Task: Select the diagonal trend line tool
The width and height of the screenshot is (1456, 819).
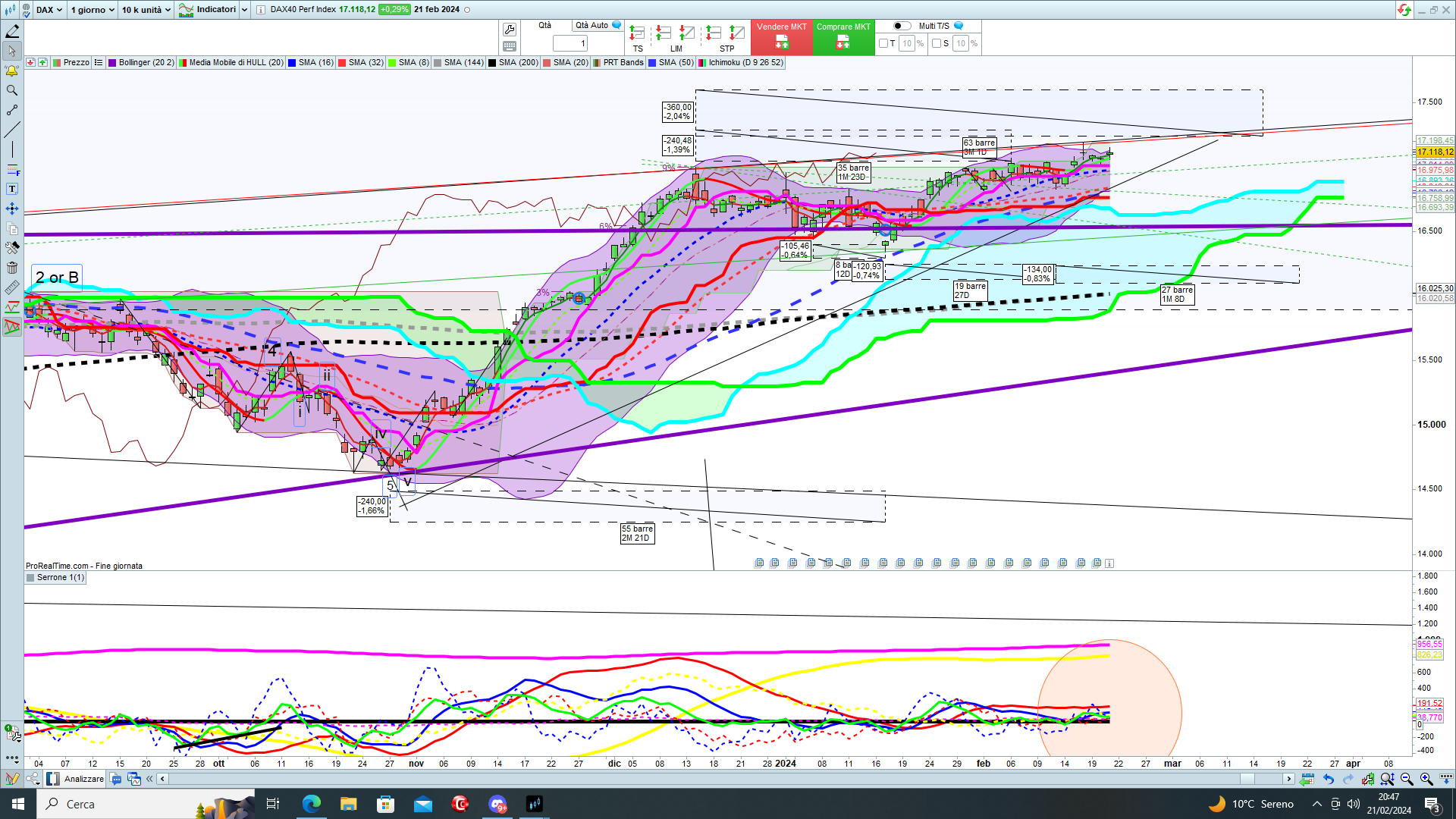Action: coord(12,130)
